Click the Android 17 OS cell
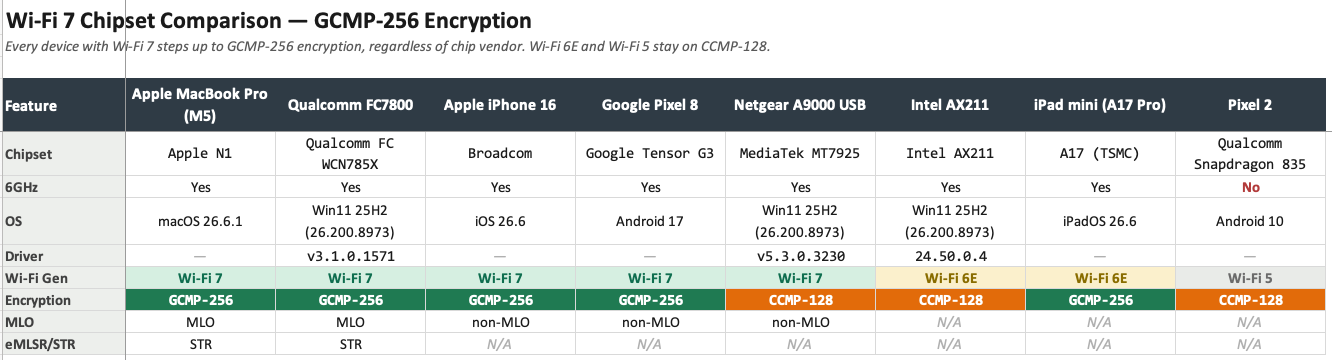Screen dimensions: 1332x360 click(650, 221)
